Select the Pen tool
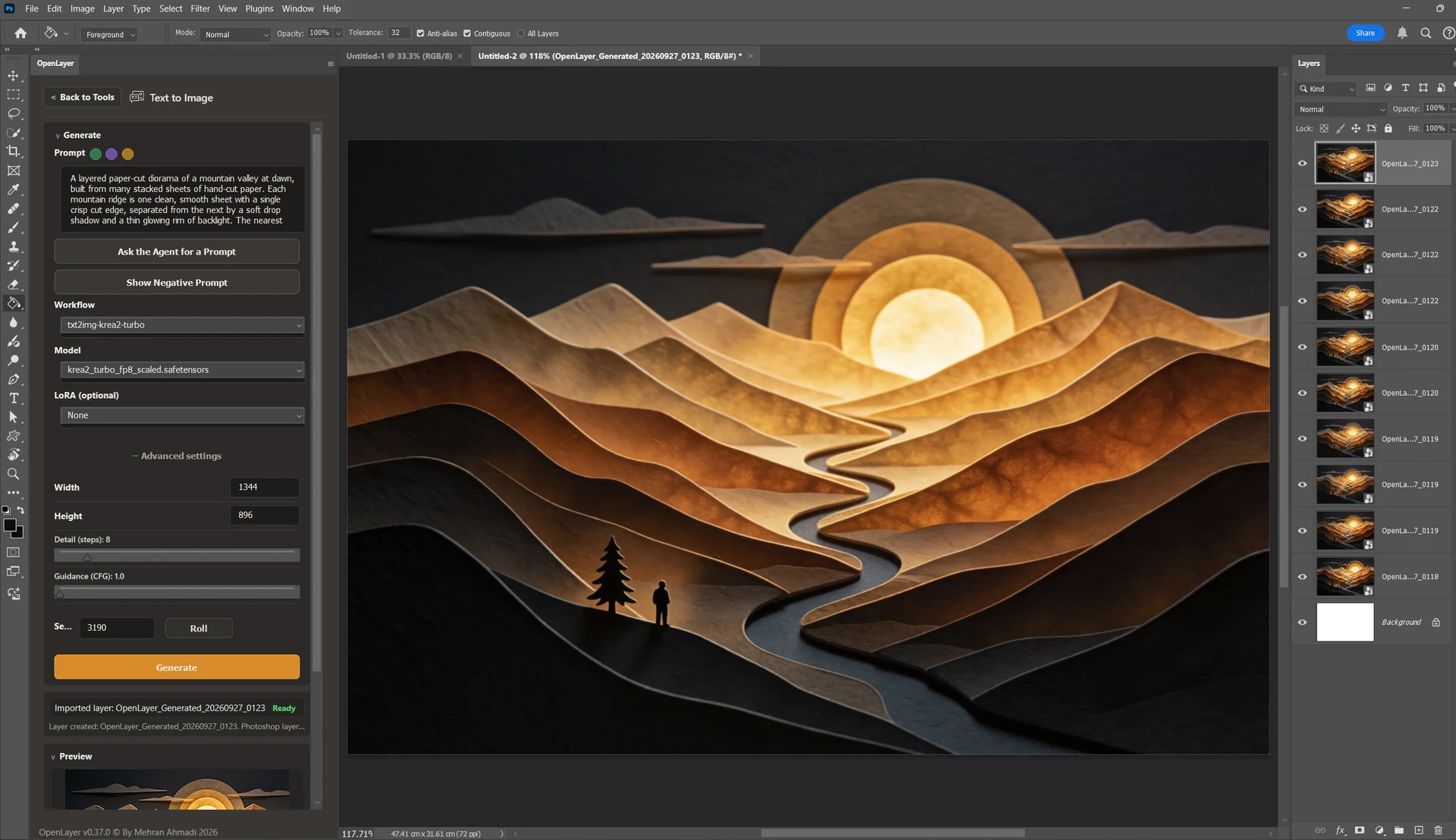 14,379
